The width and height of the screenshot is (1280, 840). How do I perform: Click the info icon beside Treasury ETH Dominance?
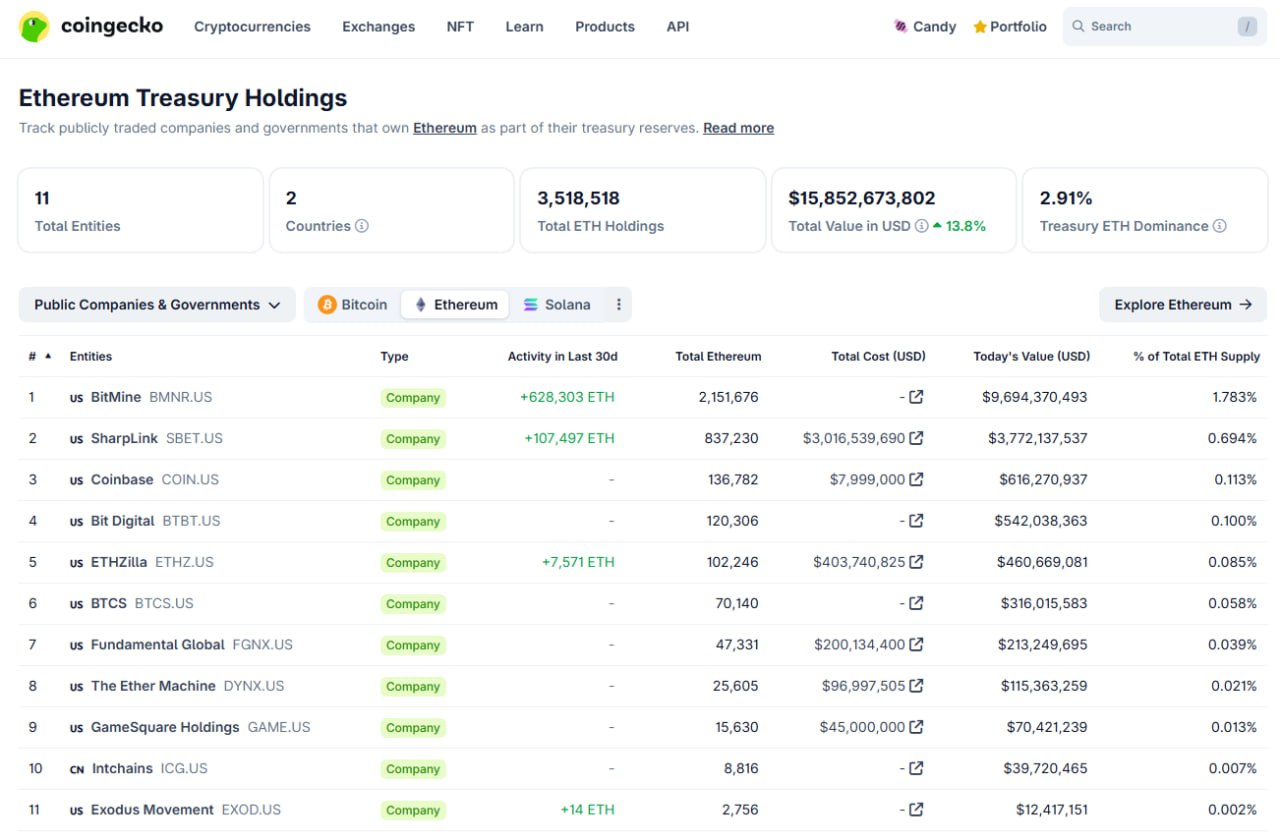1219,226
